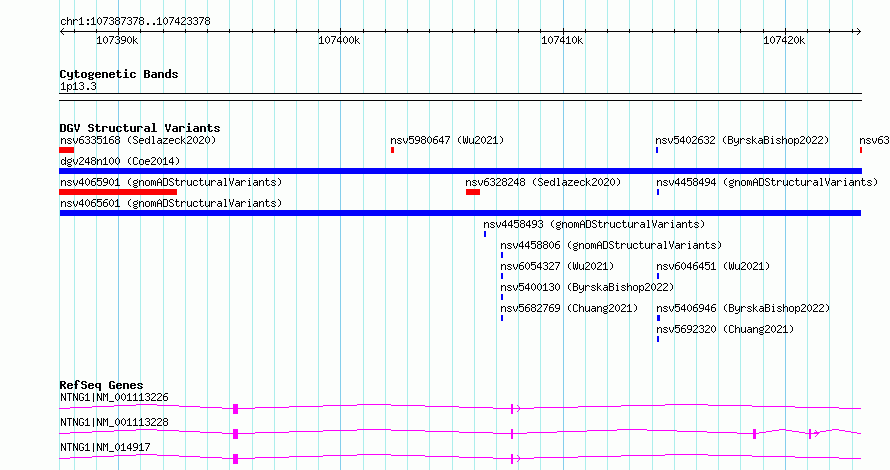The height and width of the screenshot is (470, 890).
Task: Click the RefSeq Genes track title
Action: (x=101, y=385)
